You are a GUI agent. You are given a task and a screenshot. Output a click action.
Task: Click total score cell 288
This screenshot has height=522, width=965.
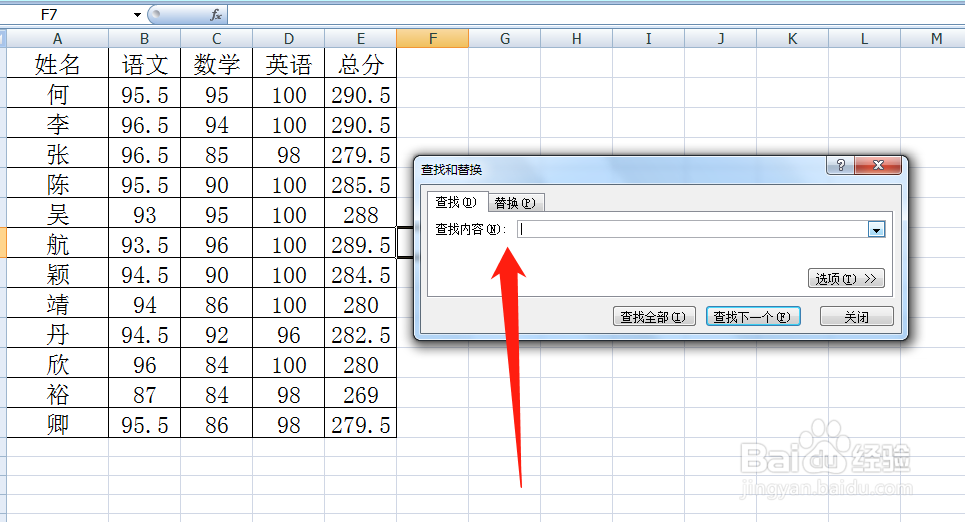[x=361, y=213]
